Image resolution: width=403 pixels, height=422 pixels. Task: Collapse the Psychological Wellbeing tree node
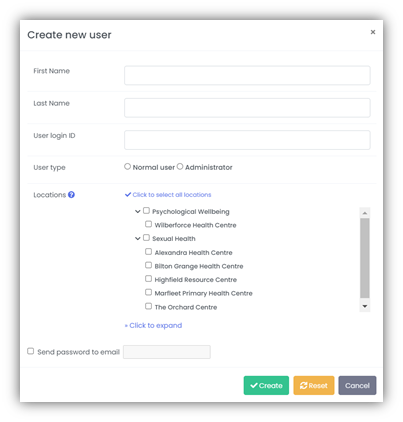click(137, 212)
